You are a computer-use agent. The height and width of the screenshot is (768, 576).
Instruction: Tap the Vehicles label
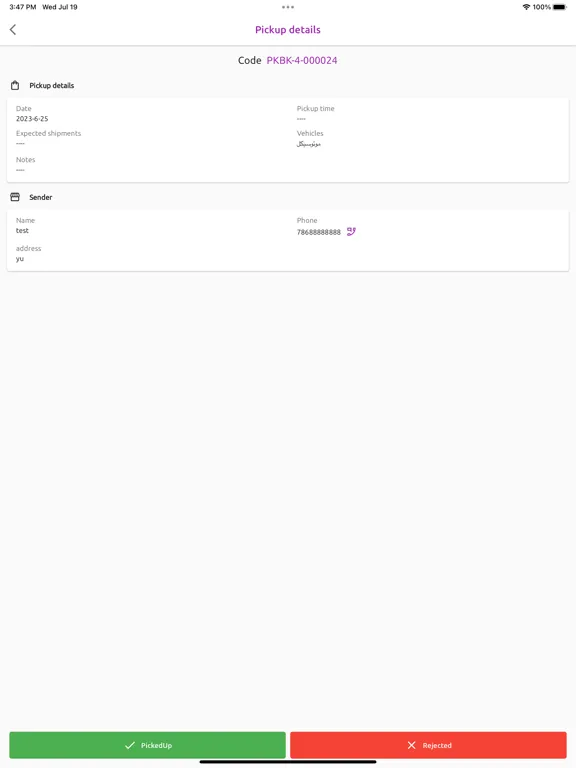tap(310, 133)
